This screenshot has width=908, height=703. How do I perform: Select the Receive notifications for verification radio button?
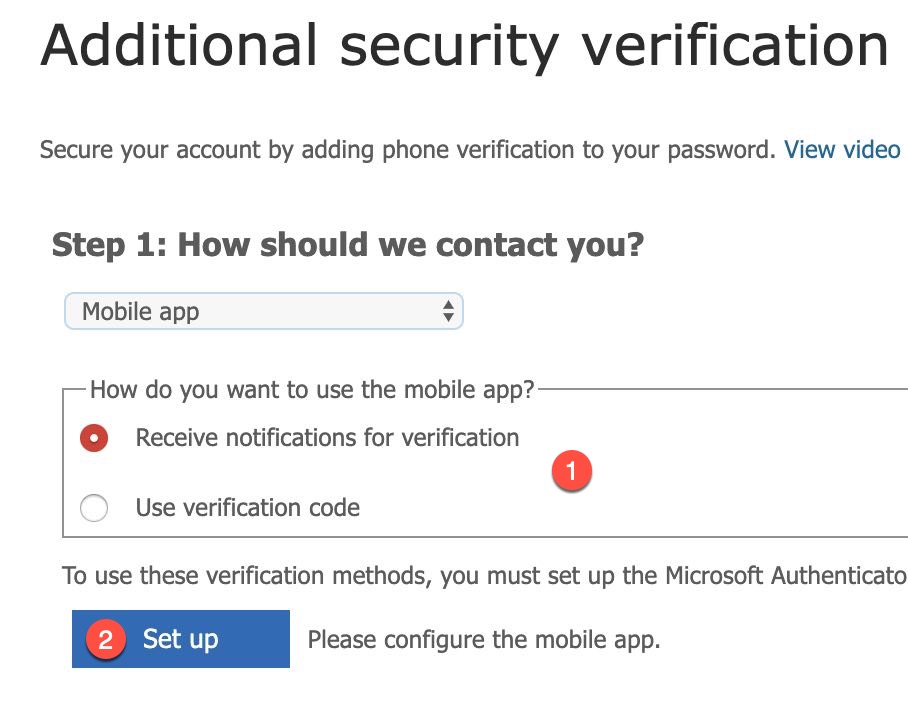[94, 438]
